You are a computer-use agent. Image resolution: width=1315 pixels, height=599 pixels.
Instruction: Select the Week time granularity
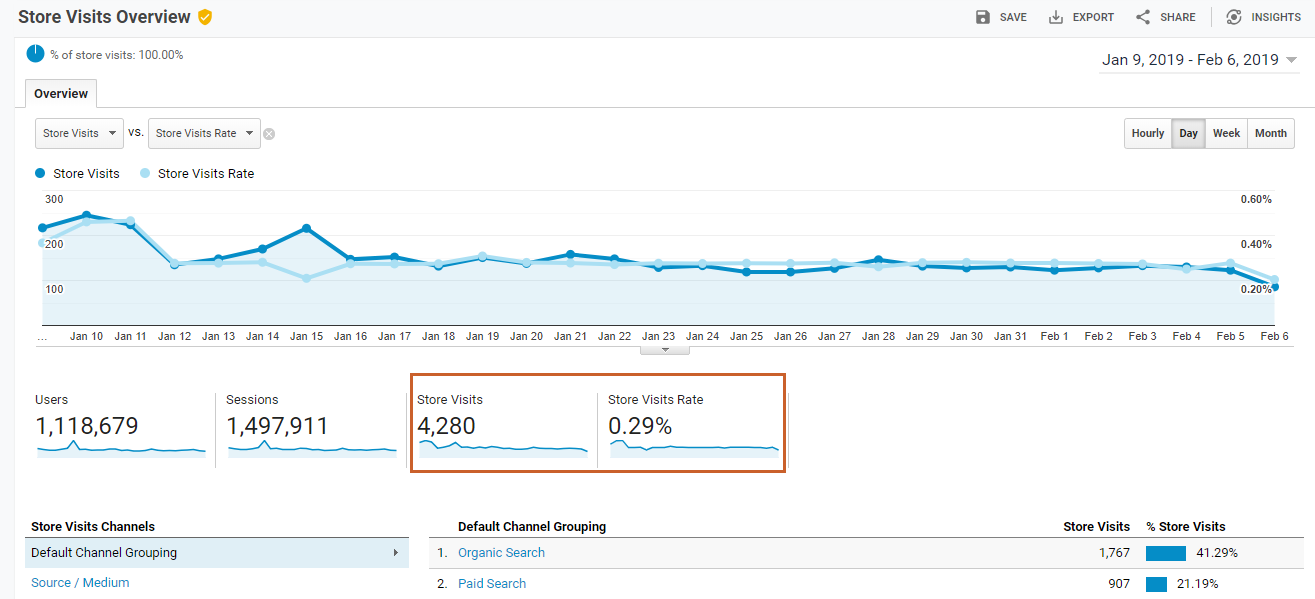point(1226,133)
